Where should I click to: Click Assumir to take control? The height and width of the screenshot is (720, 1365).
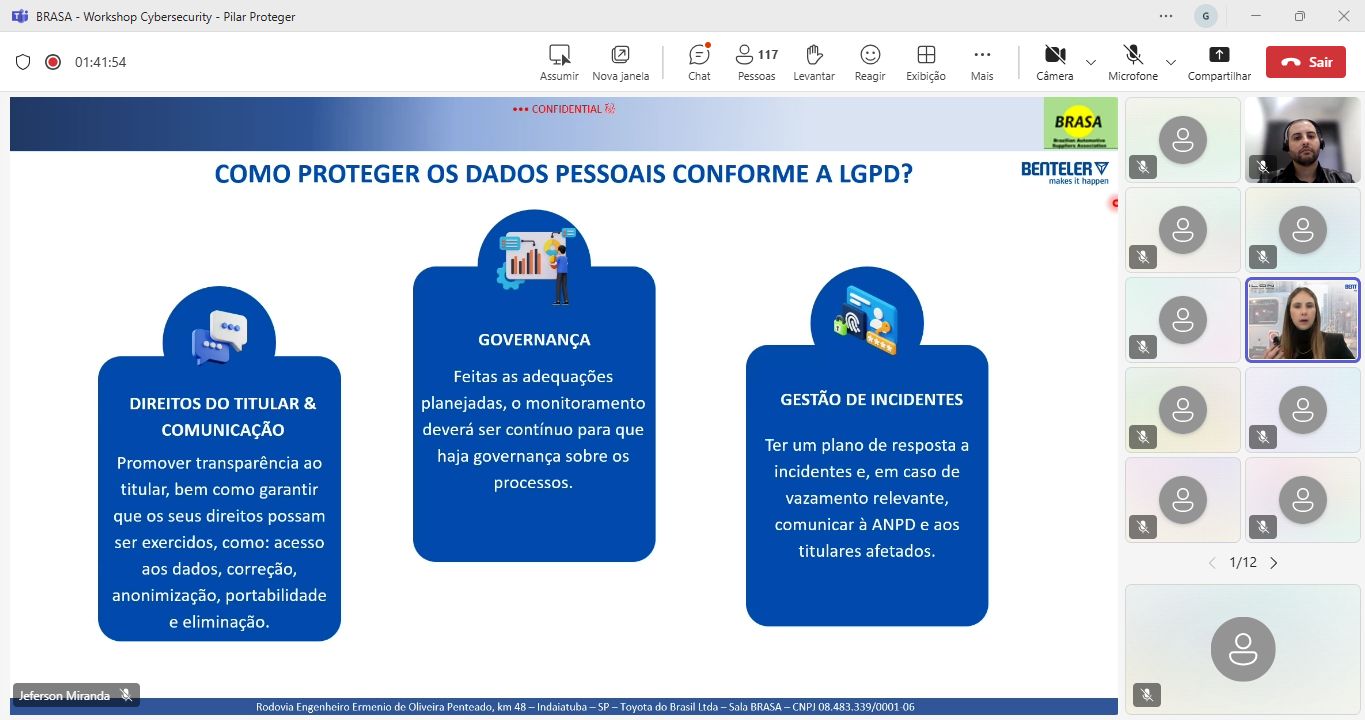tap(559, 62)
